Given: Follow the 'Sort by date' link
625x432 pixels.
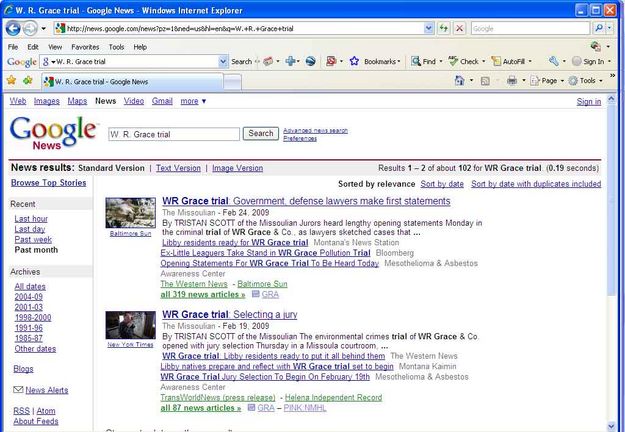Looking at the screenshot, I should click(441, 184).
